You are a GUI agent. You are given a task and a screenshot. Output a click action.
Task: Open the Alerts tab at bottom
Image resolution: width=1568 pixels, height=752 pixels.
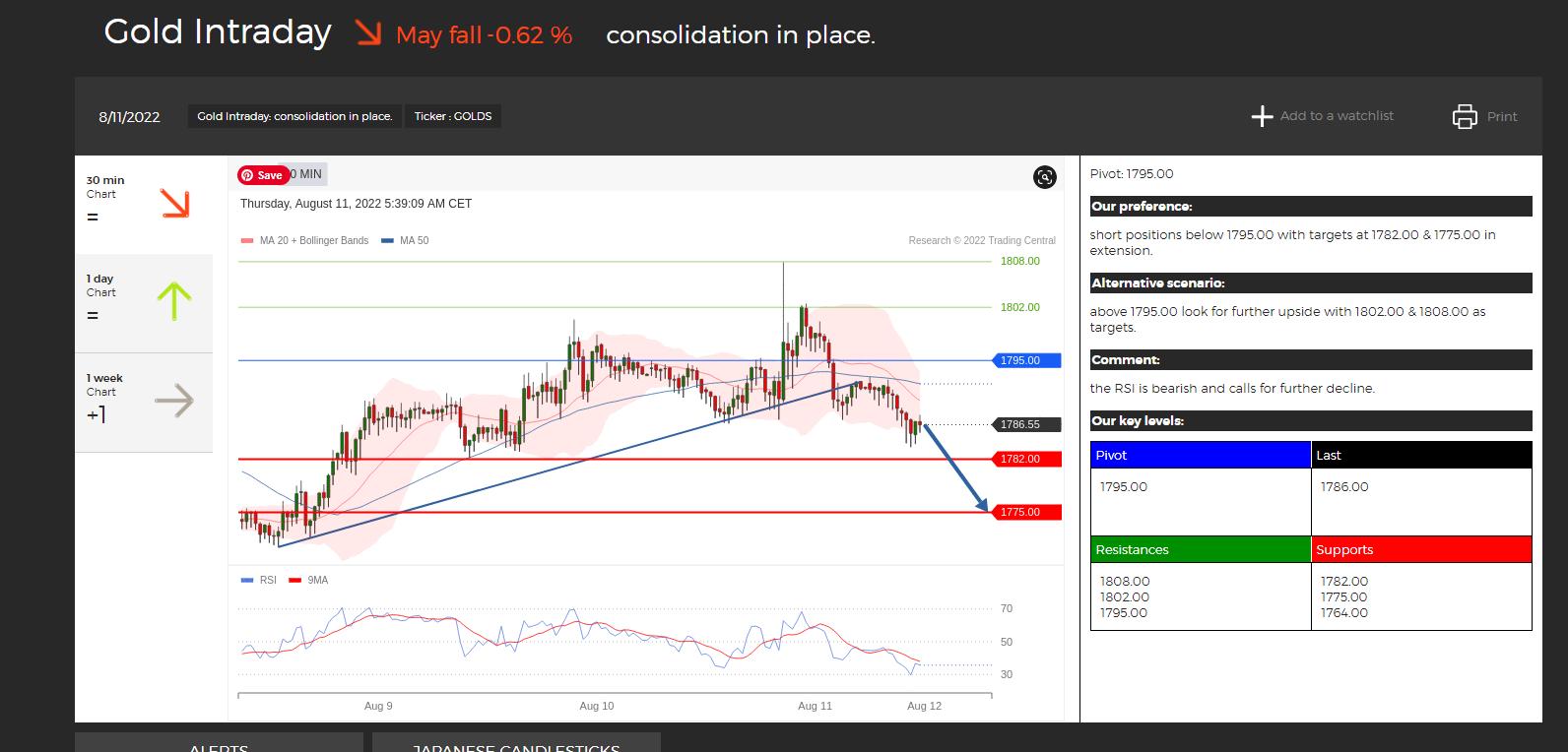[x=219, y=744]
